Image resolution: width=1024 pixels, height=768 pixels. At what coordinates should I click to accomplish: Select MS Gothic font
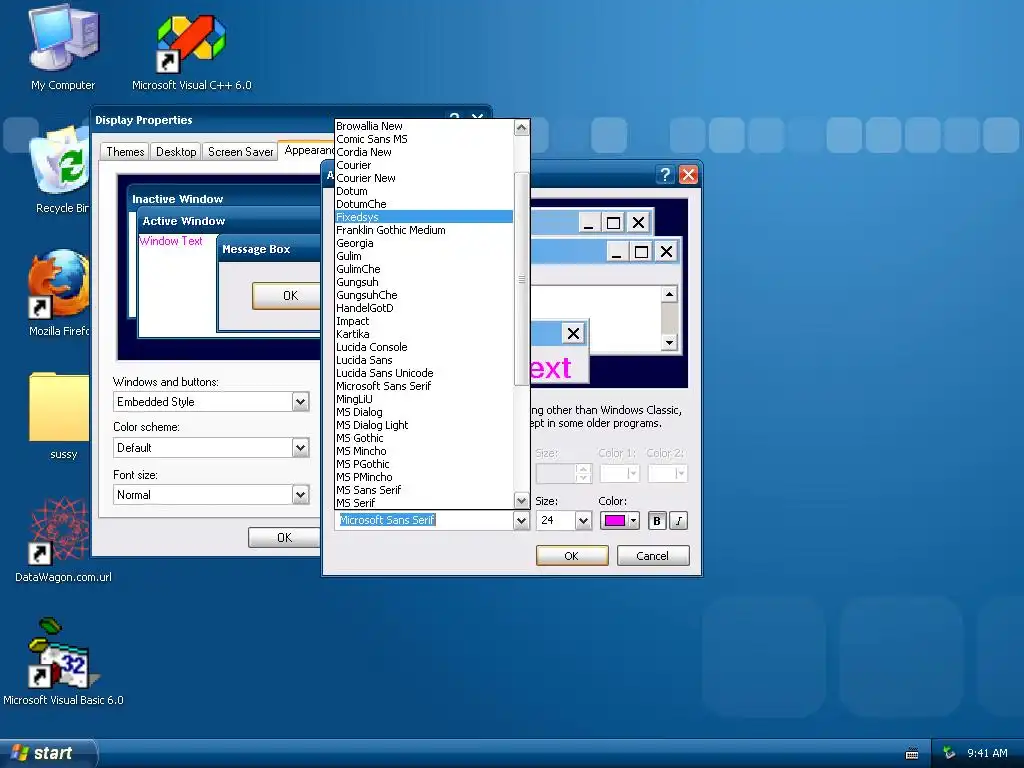pos(424,438)
